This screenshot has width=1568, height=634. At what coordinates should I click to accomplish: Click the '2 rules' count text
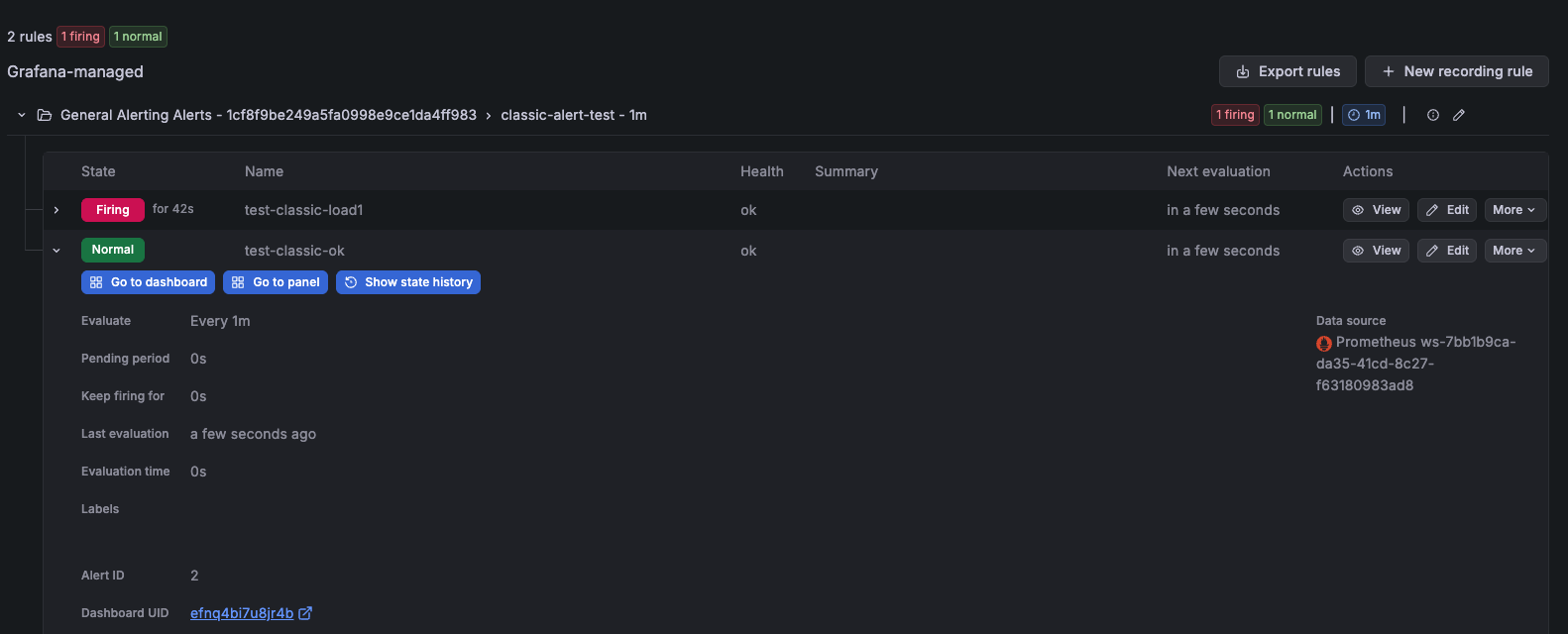(30, 37)
